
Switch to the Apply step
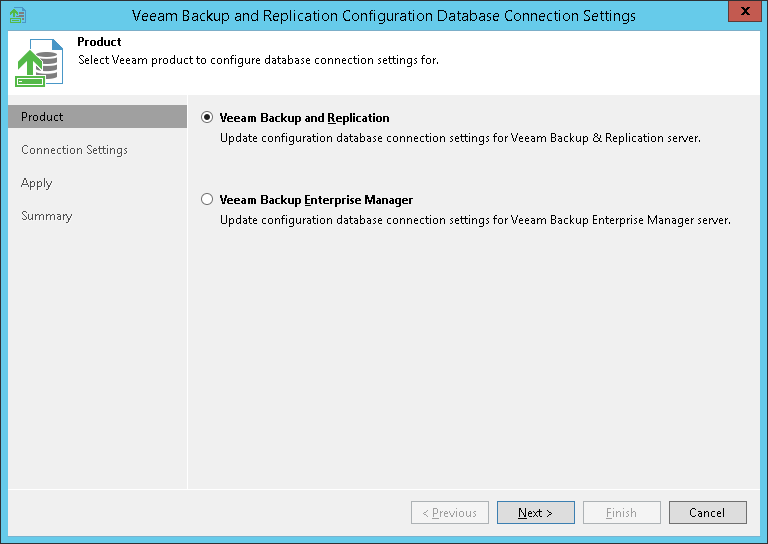click(37, 183)
